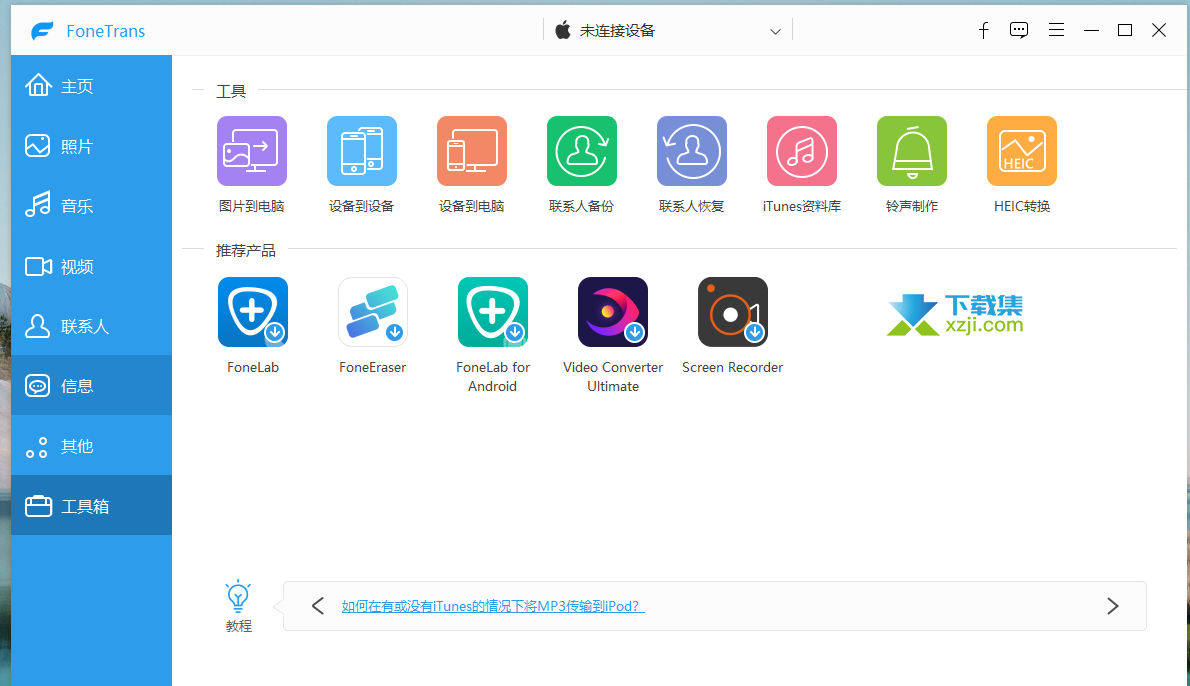
Task: Show the previous tutorial with left arrow
Action: [x=318, y=606]
